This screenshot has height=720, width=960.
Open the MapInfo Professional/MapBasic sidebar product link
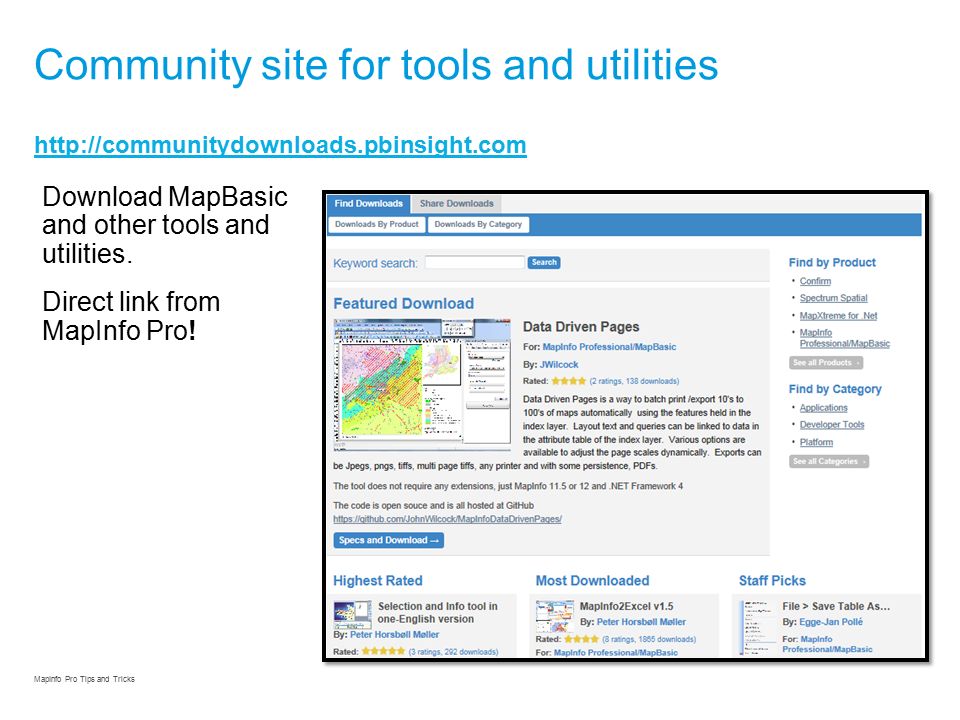click(844, 338)
